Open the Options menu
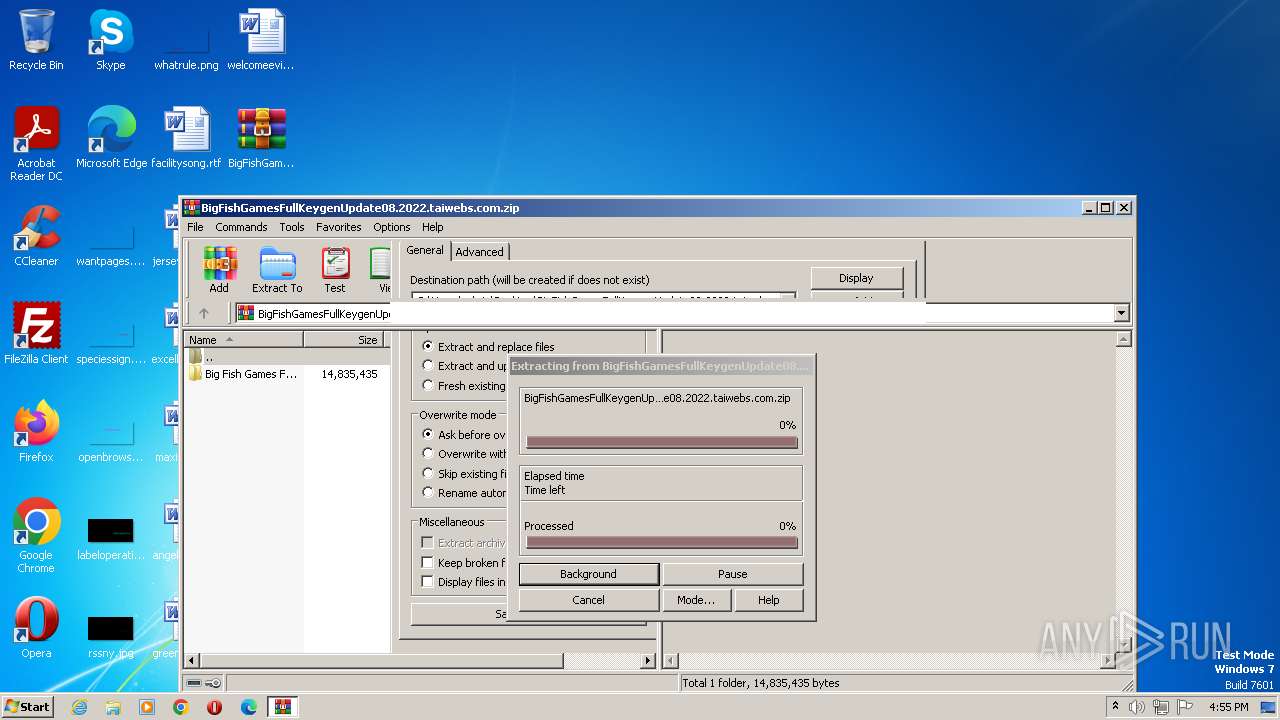This screenshot has width=1280, height=720. click(392, 227)
